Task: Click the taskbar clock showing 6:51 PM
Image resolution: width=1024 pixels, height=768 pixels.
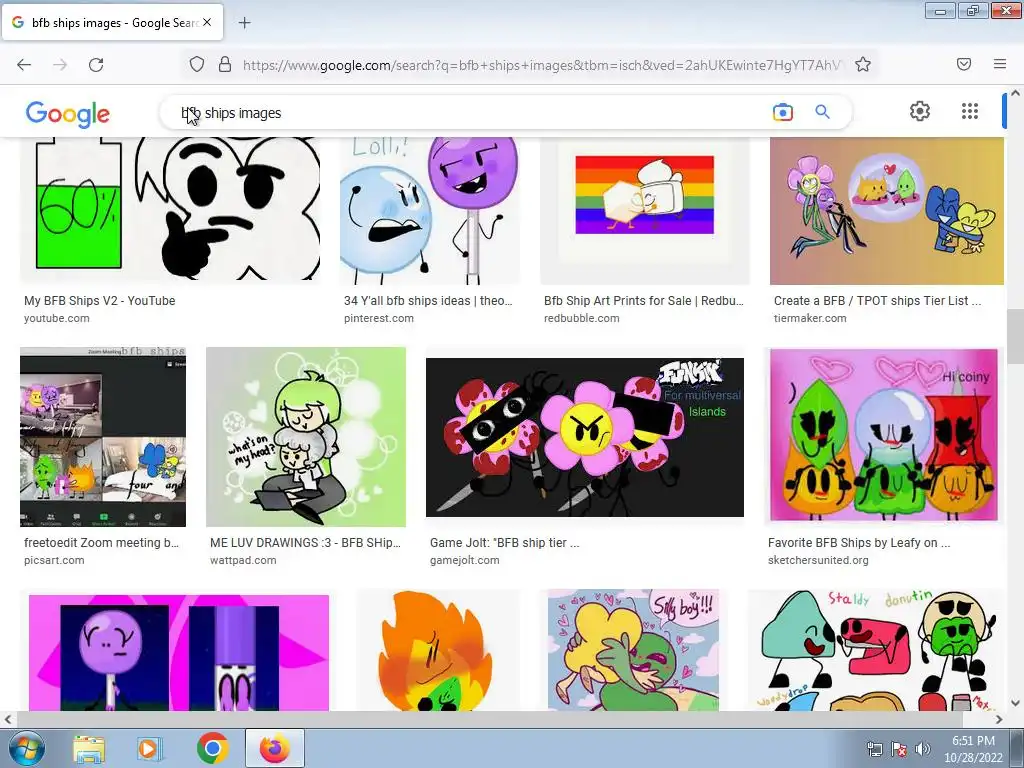Action: 973,748
